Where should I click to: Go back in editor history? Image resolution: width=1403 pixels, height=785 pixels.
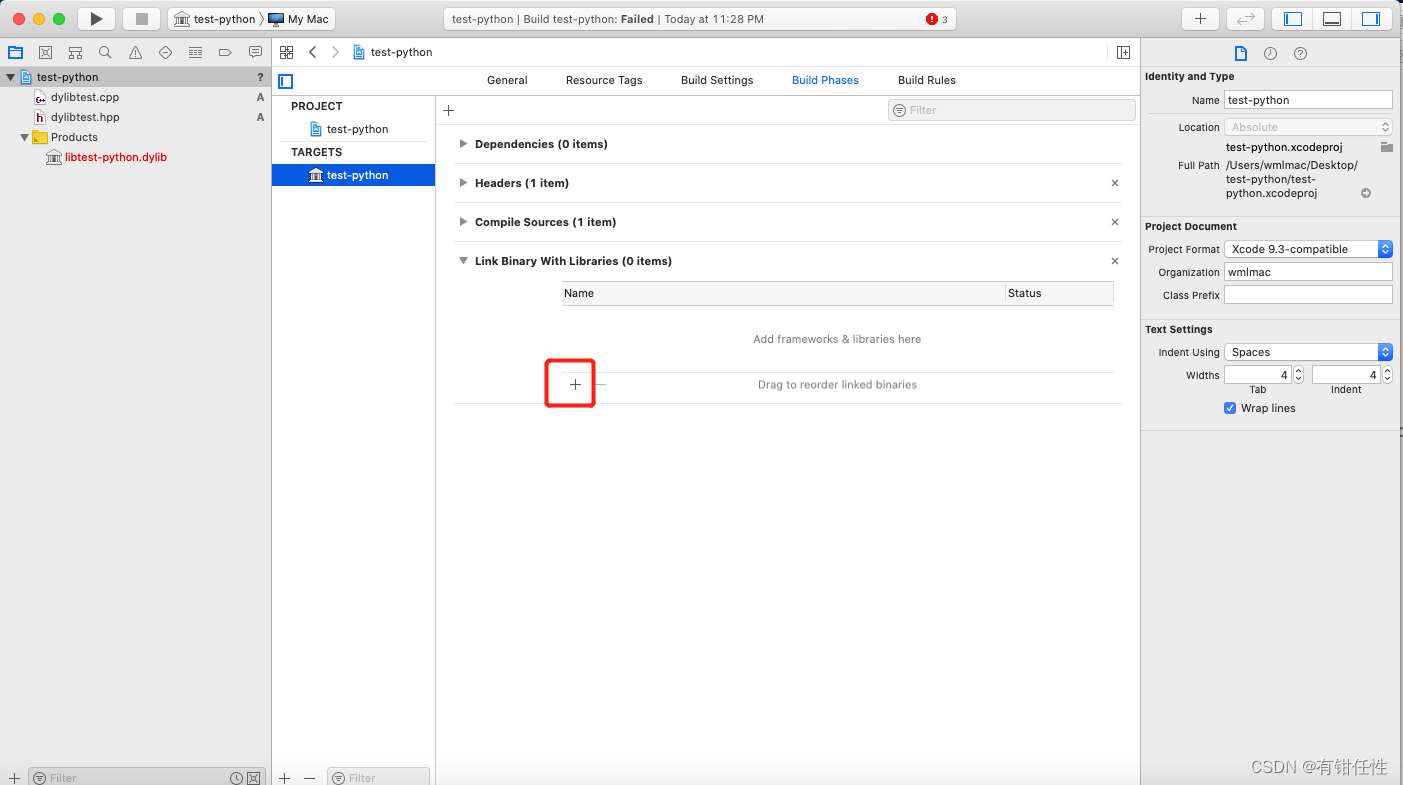pos(313,52)
